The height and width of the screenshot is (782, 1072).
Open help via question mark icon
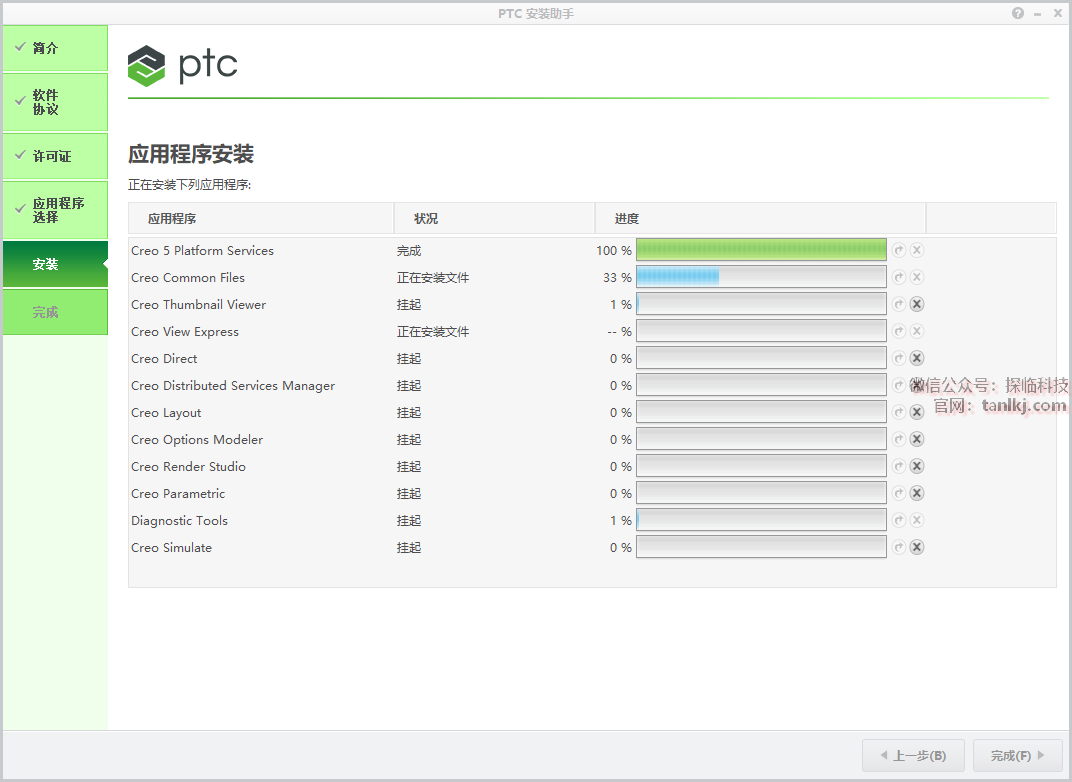(1018, 13)
